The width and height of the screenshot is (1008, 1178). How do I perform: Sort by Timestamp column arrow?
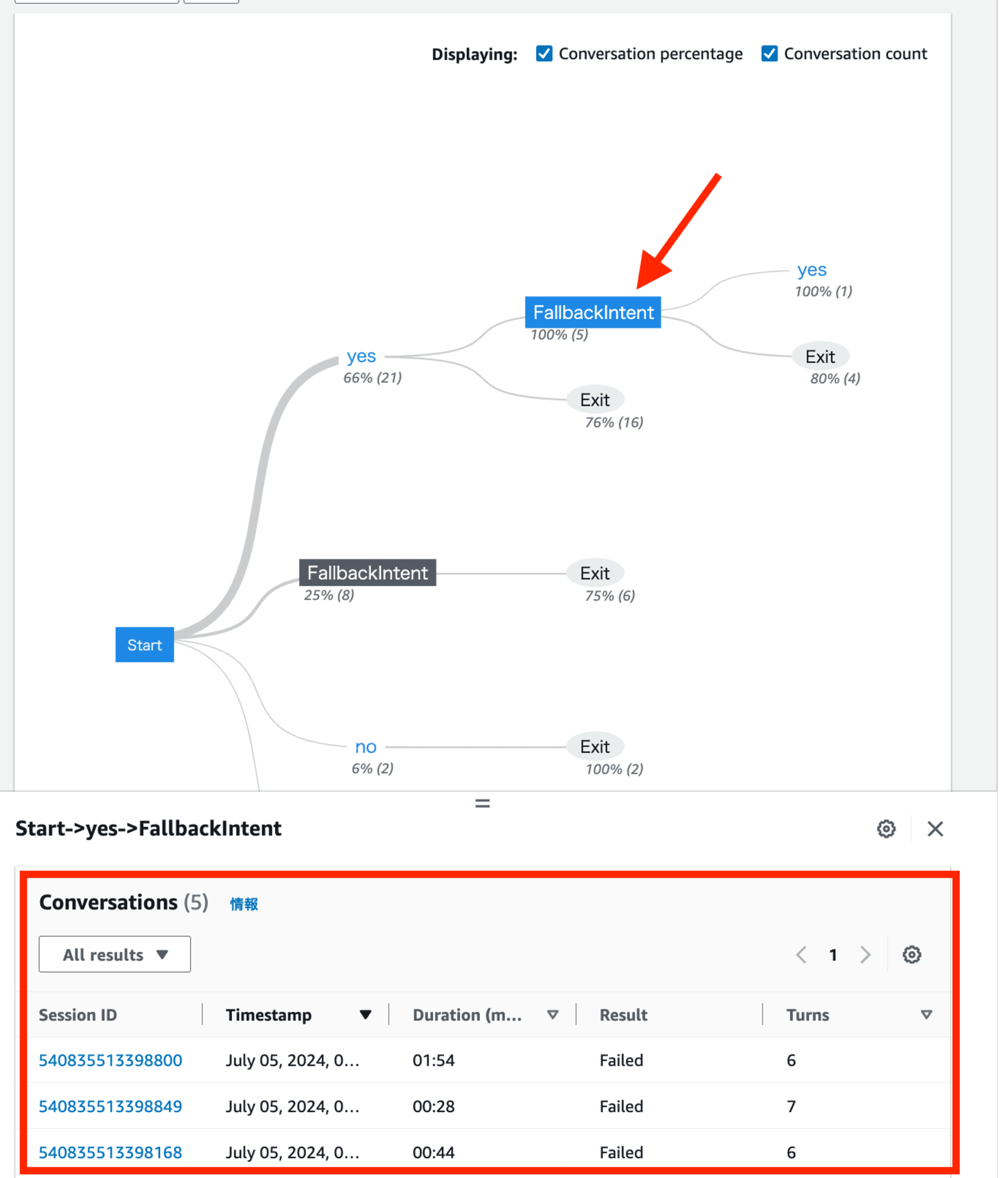click(366, 1014)
